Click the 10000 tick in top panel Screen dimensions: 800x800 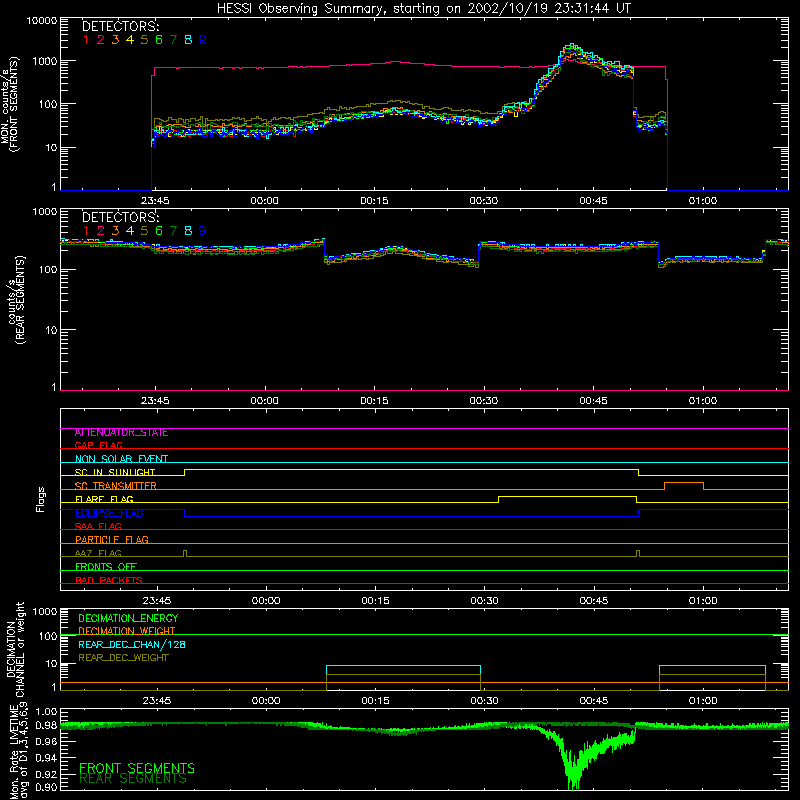coord(42,21)
